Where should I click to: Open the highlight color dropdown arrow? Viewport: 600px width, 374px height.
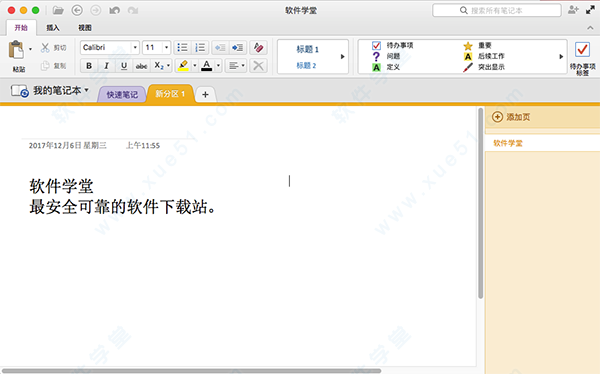(194, 66)
